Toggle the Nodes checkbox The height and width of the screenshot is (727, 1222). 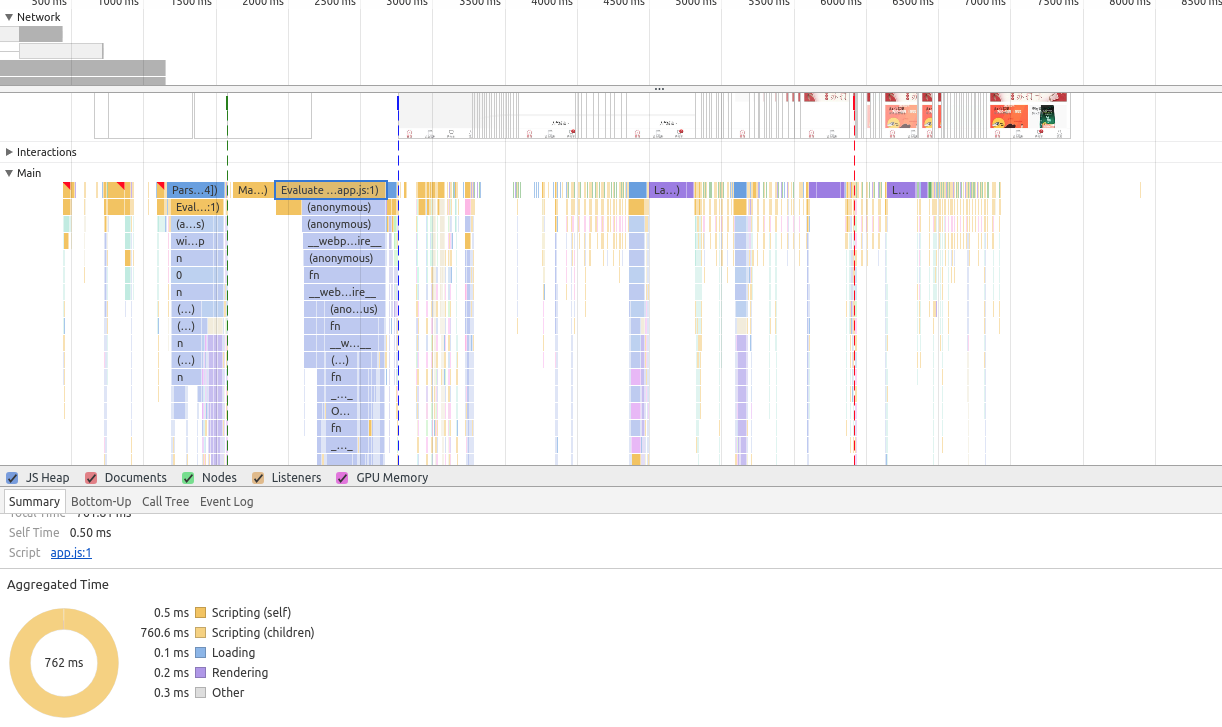coord(188,478)
